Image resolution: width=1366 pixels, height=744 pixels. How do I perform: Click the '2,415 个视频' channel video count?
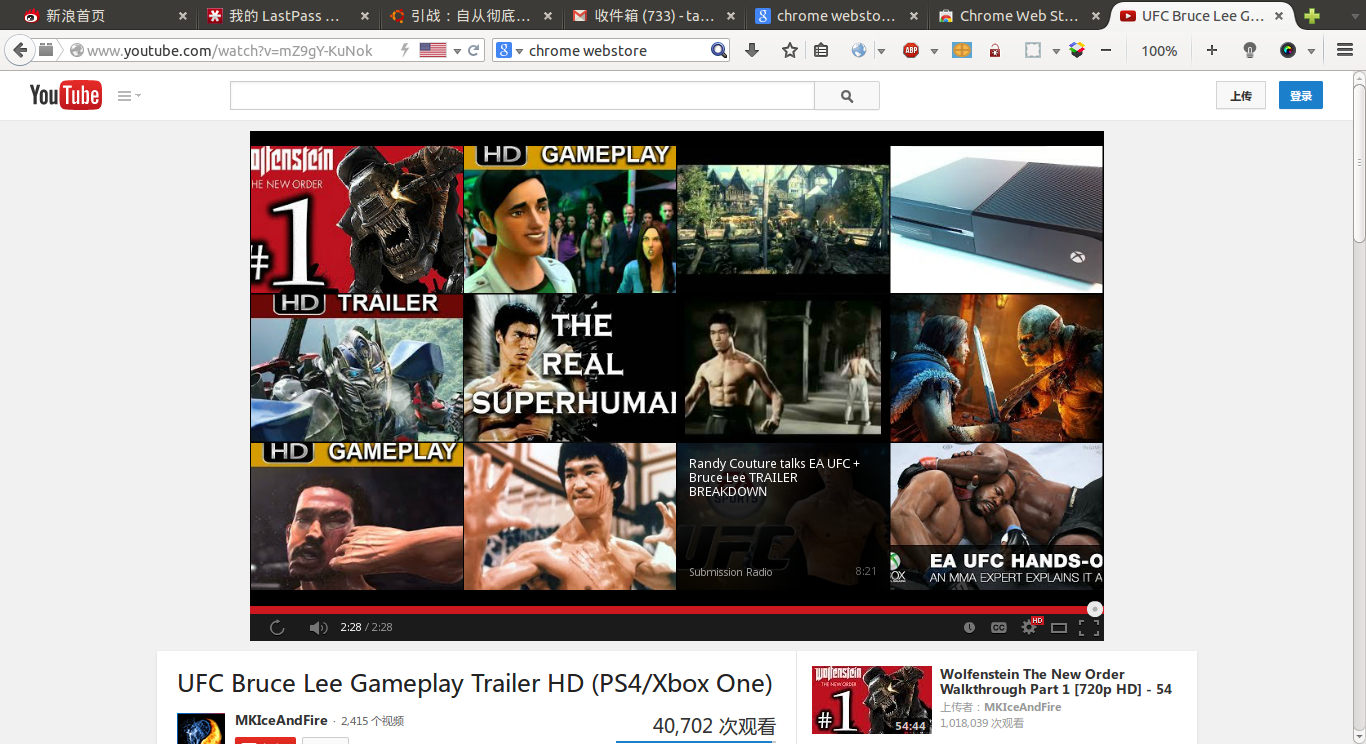(372, 721)
